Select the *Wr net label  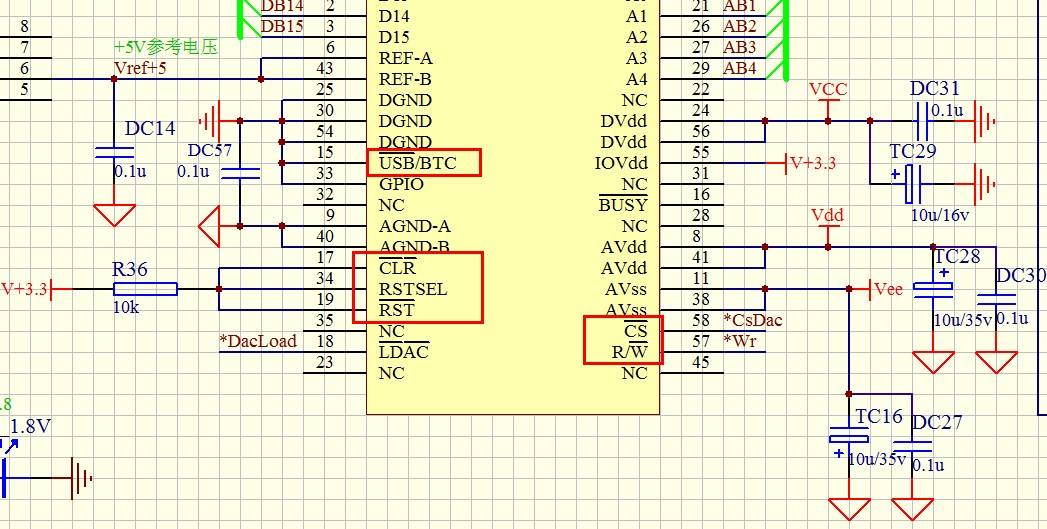click(739, 341)
